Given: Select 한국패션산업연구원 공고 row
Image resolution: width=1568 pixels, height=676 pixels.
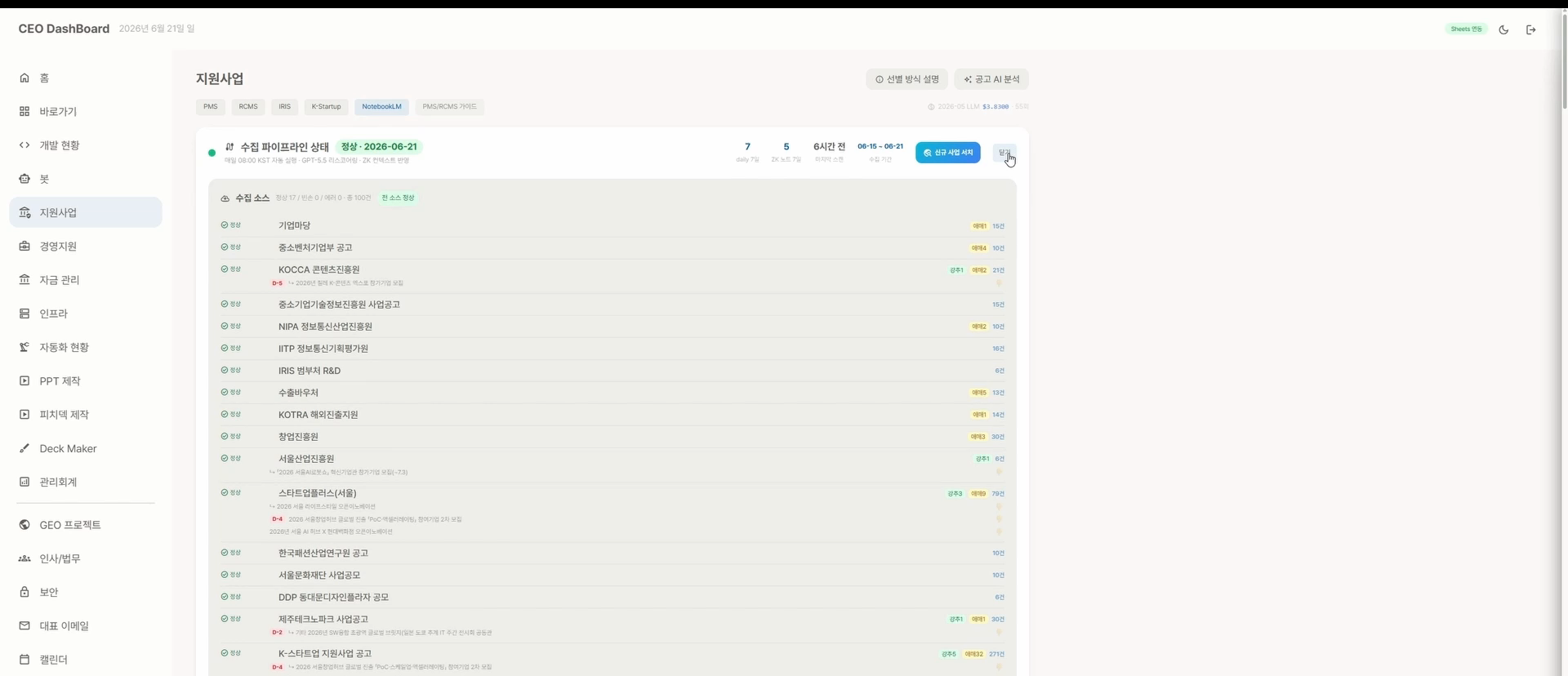Looking at the screenshot, I should pos(612,553).
